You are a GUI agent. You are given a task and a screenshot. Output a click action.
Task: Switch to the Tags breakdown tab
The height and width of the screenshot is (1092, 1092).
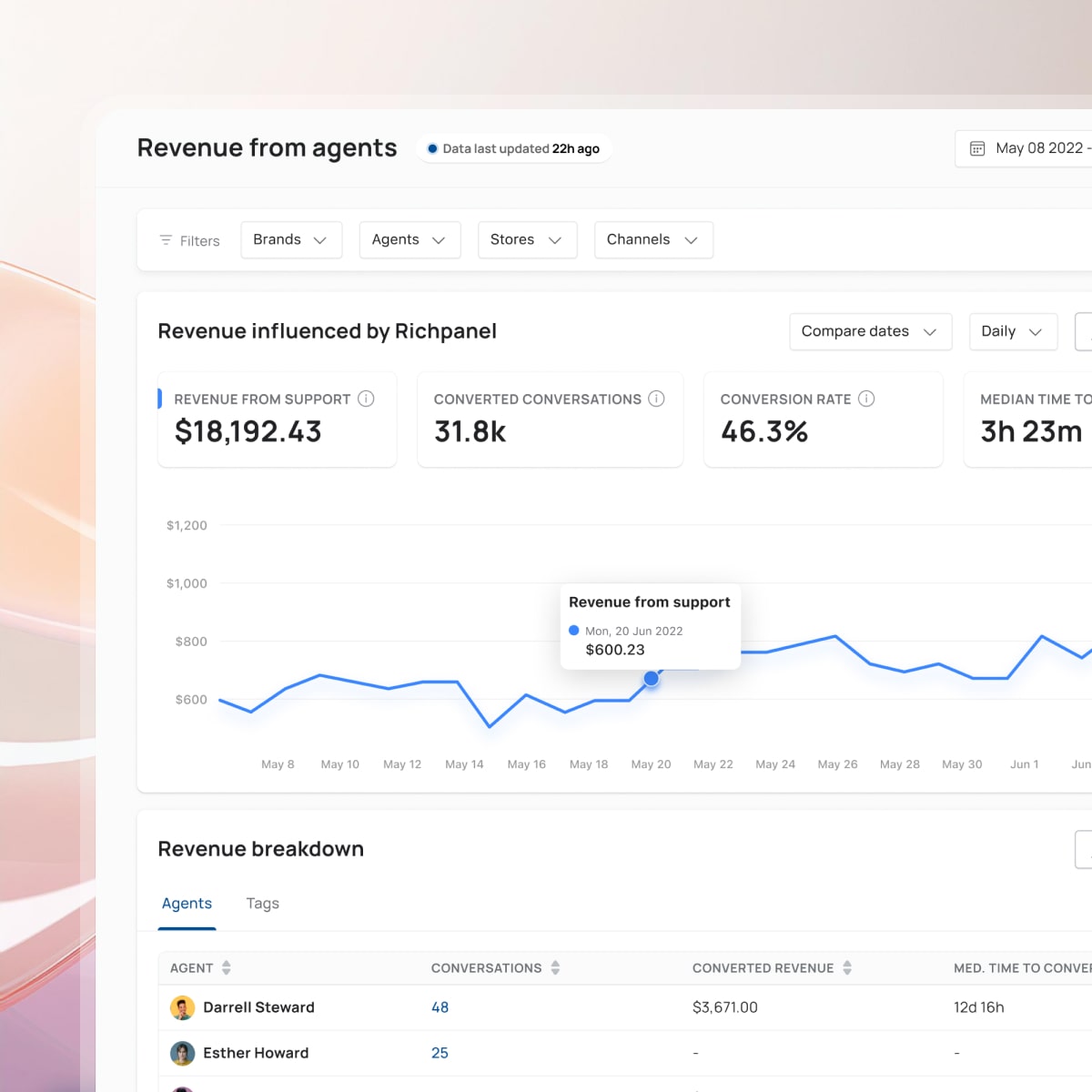click(x=262, y=904)
